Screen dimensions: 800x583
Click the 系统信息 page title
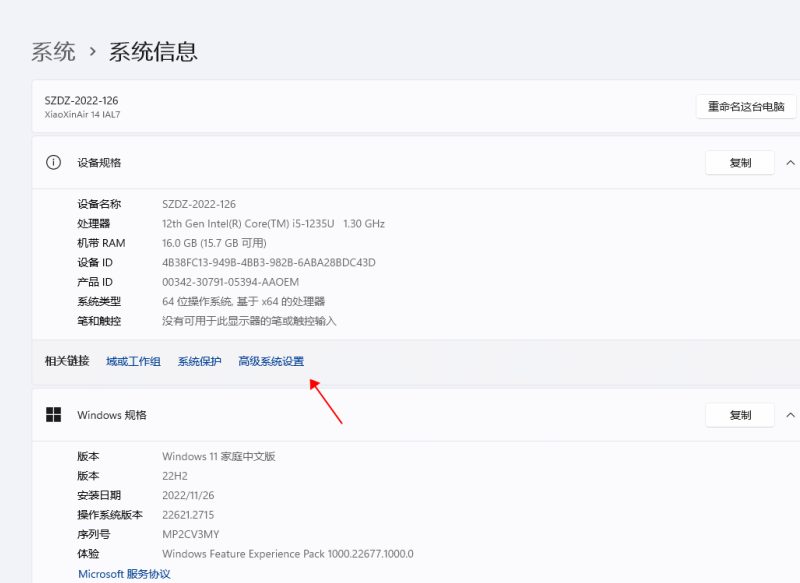(x=153, y=52)
